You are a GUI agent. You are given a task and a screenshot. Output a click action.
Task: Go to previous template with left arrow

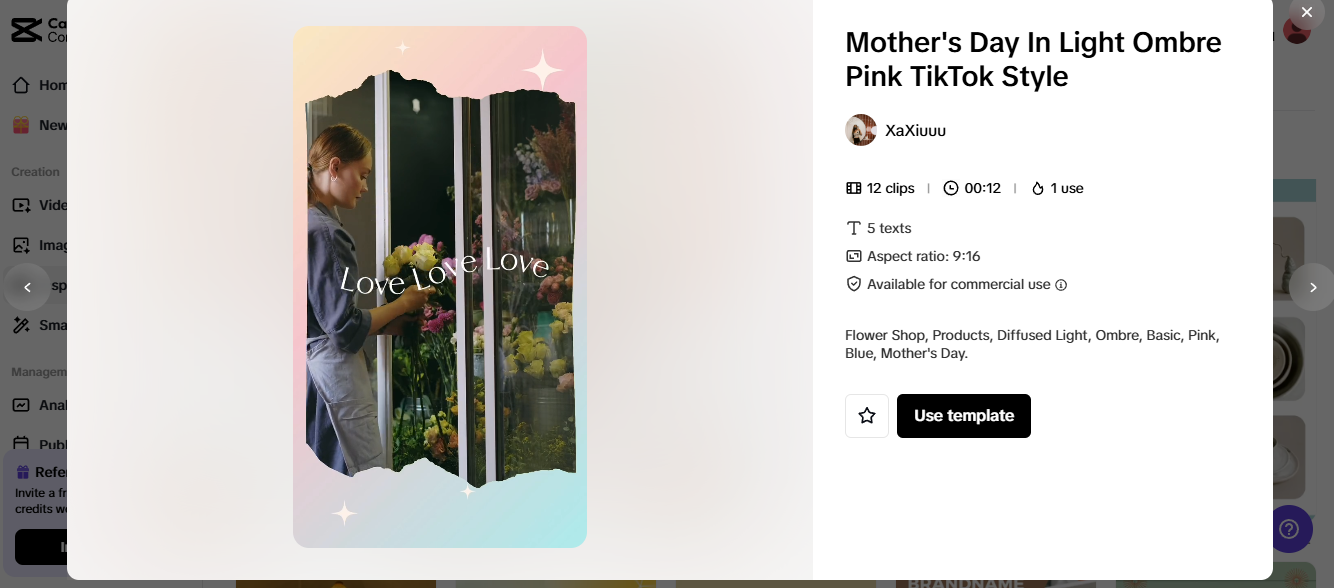pyautogui.click(x=27, y=287)
